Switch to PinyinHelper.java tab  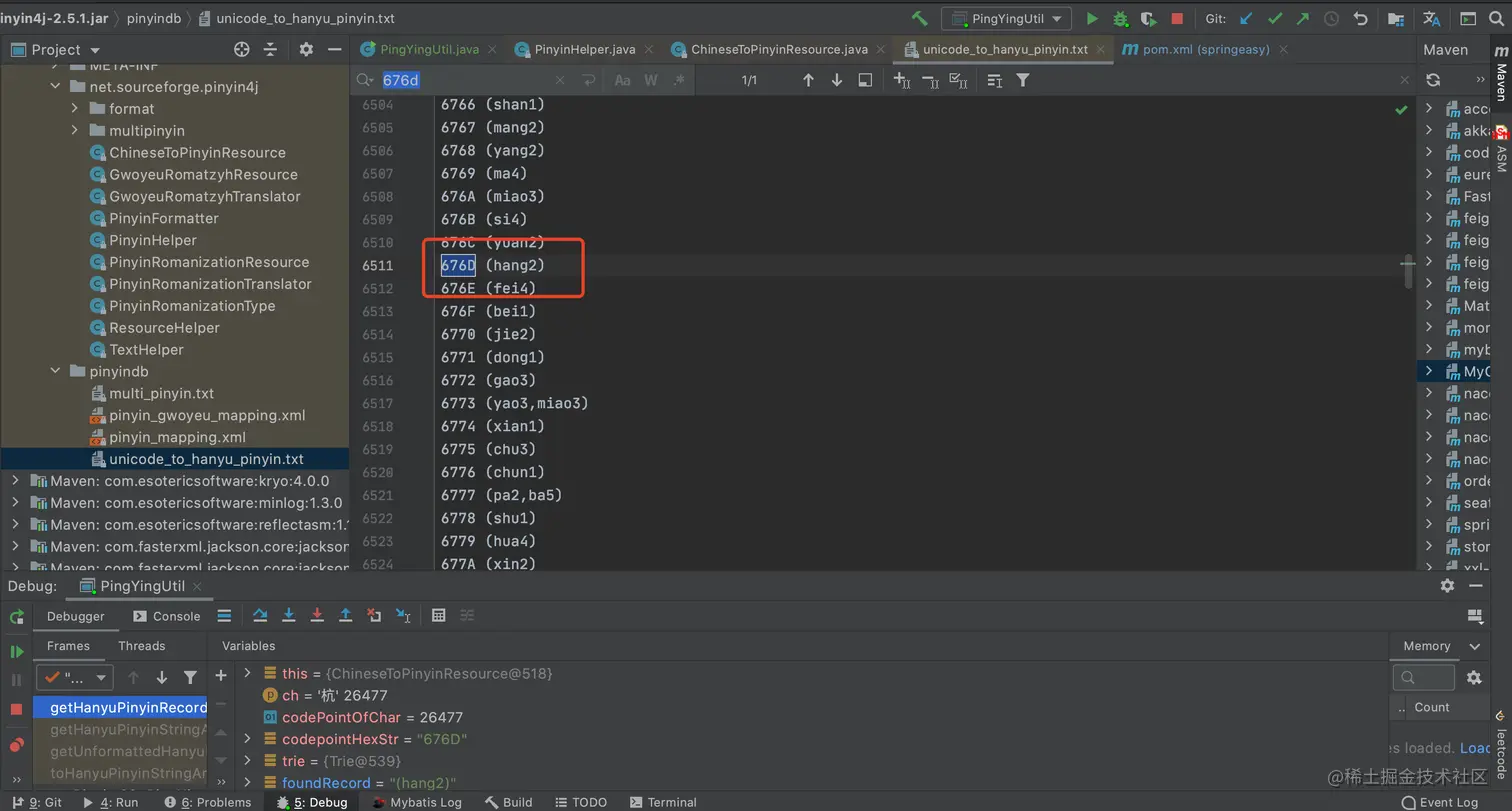(x=585, y=49)
